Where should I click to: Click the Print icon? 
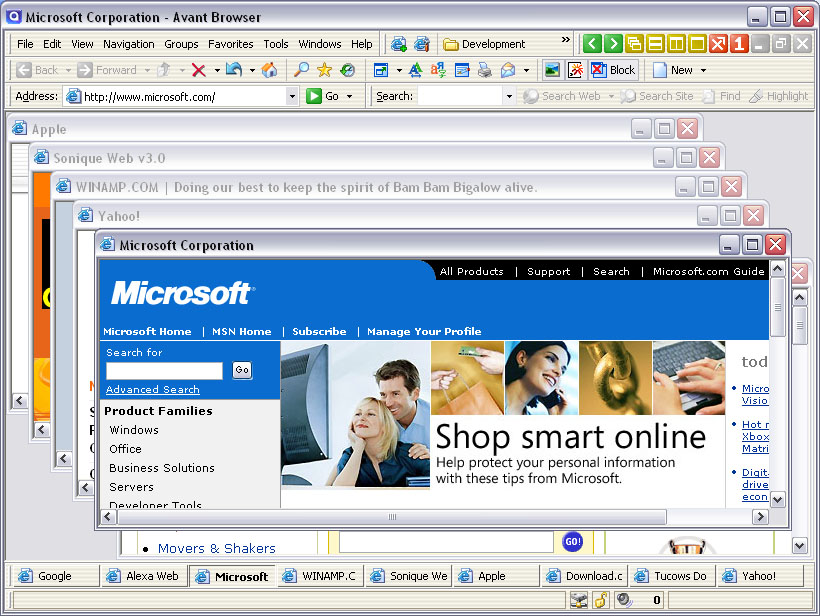pyautogui.click(x=485, y=70)
